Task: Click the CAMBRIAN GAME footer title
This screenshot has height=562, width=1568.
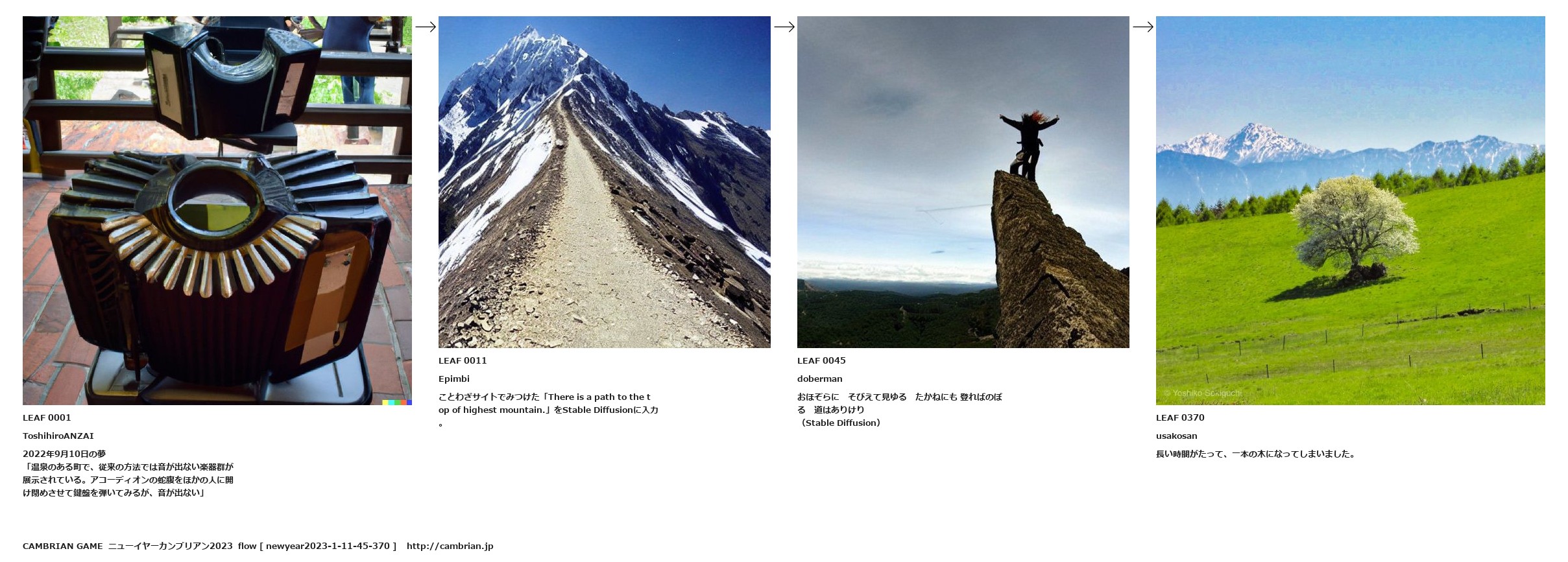Action: 63,546
